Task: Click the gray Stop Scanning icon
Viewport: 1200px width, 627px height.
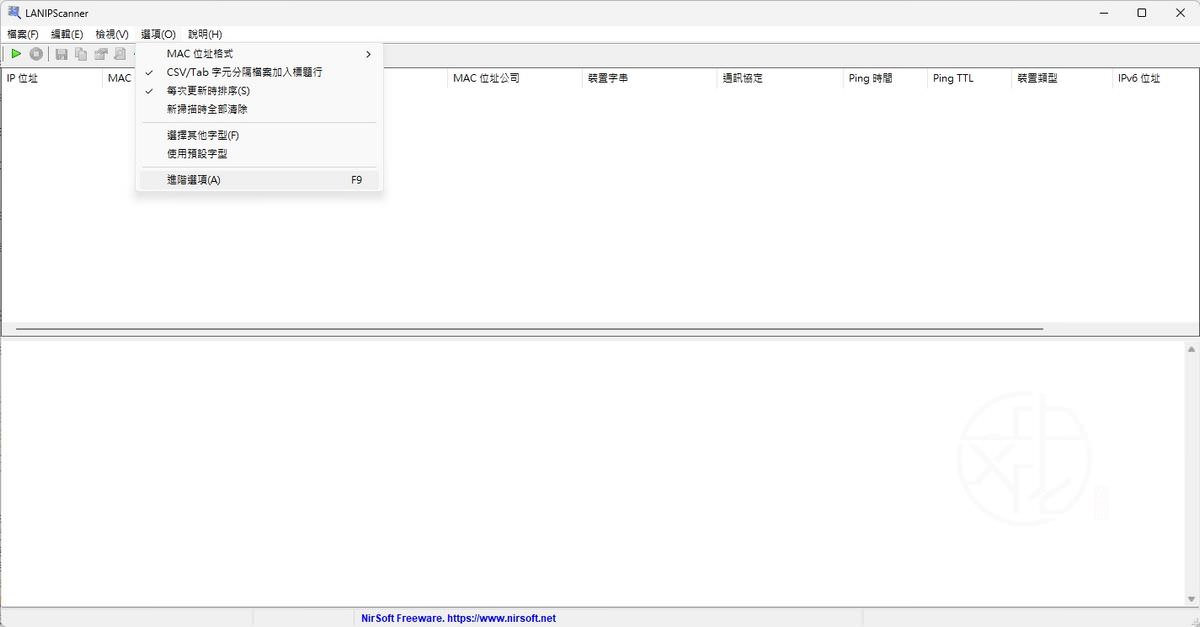Action: point(36,54)
